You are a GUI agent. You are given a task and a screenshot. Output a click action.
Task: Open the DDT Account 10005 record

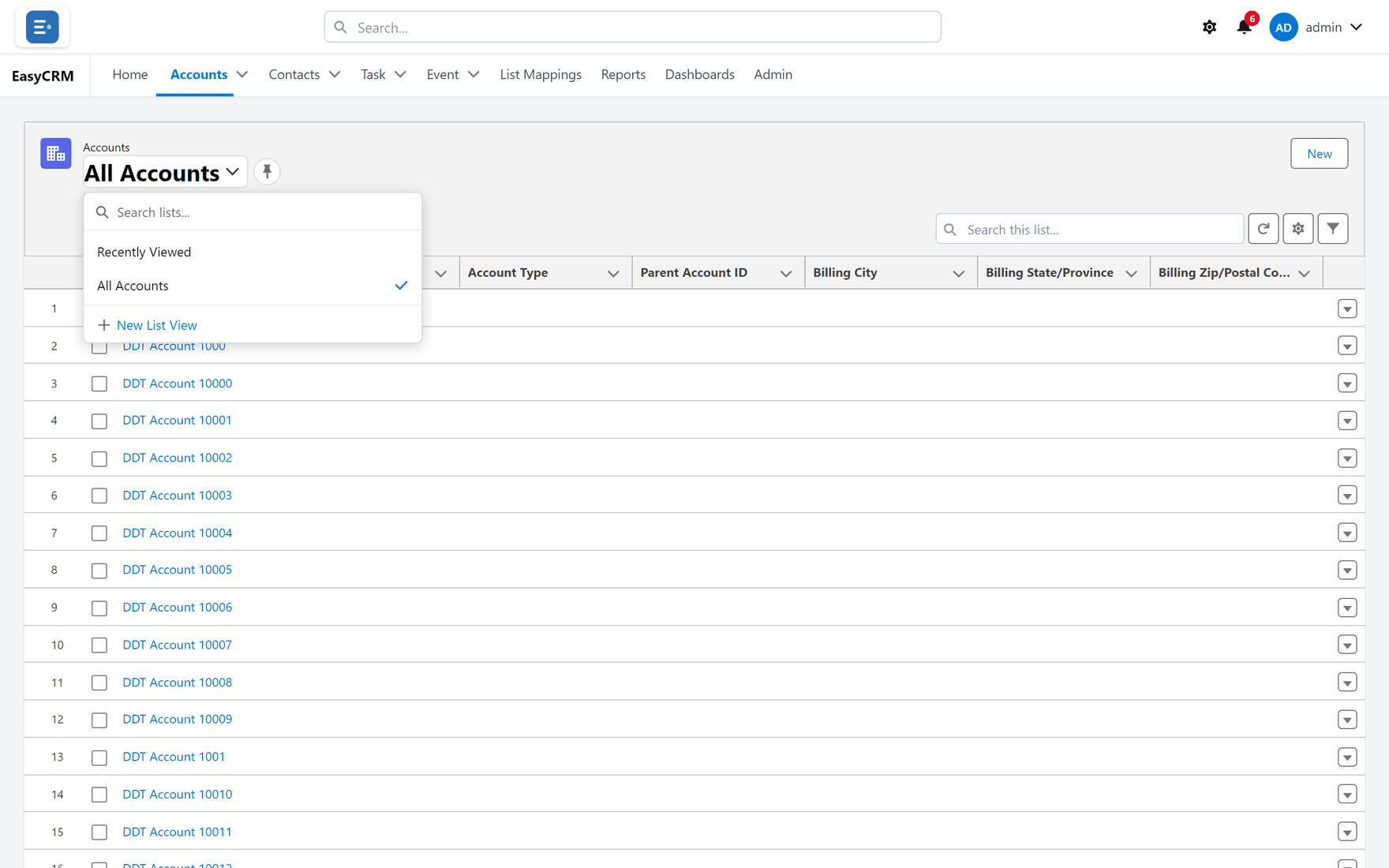177,570
